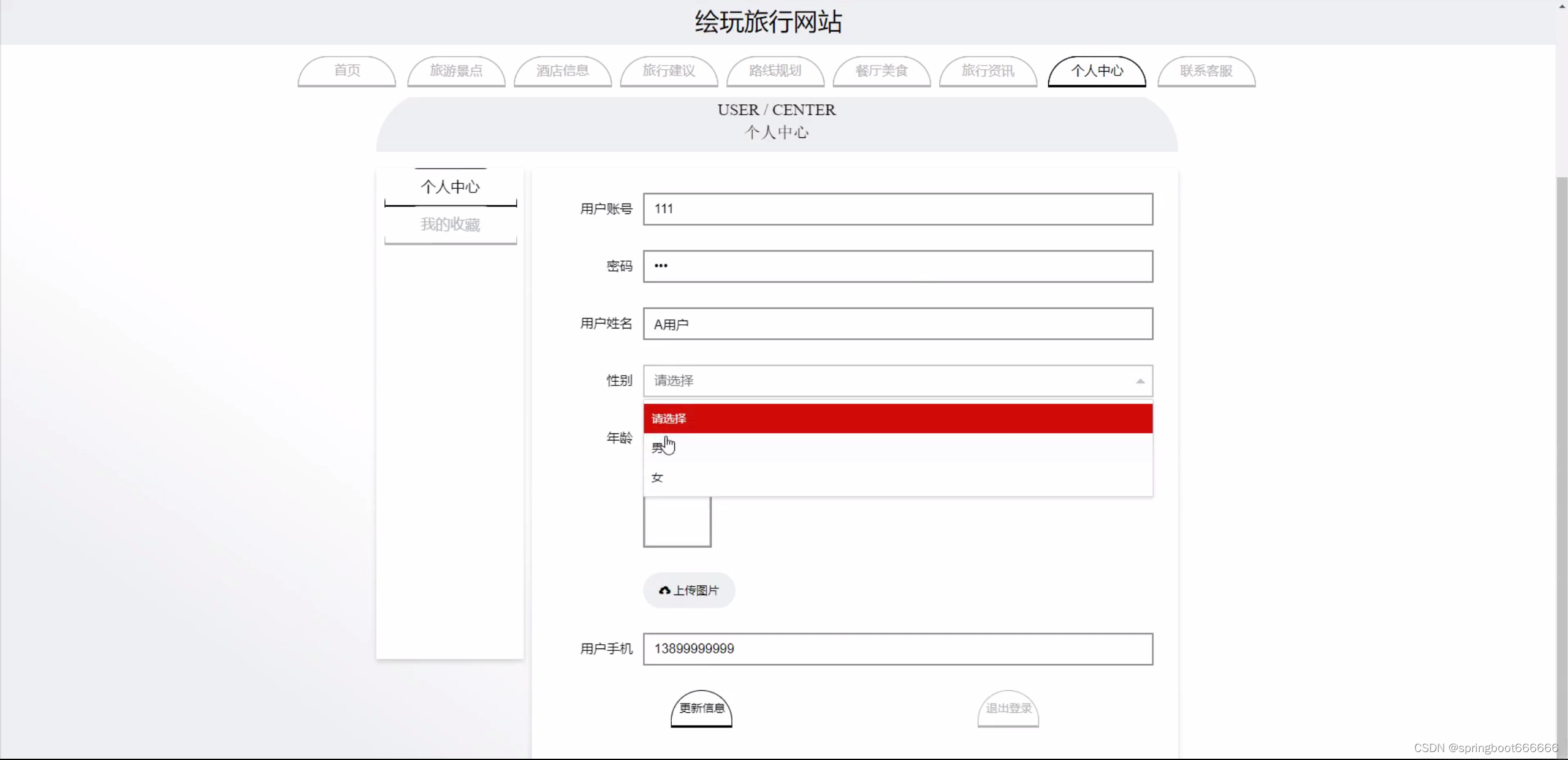Screen dimensions: 1568x760
Task: Click 更新信息 button
Action: (701, 709)
